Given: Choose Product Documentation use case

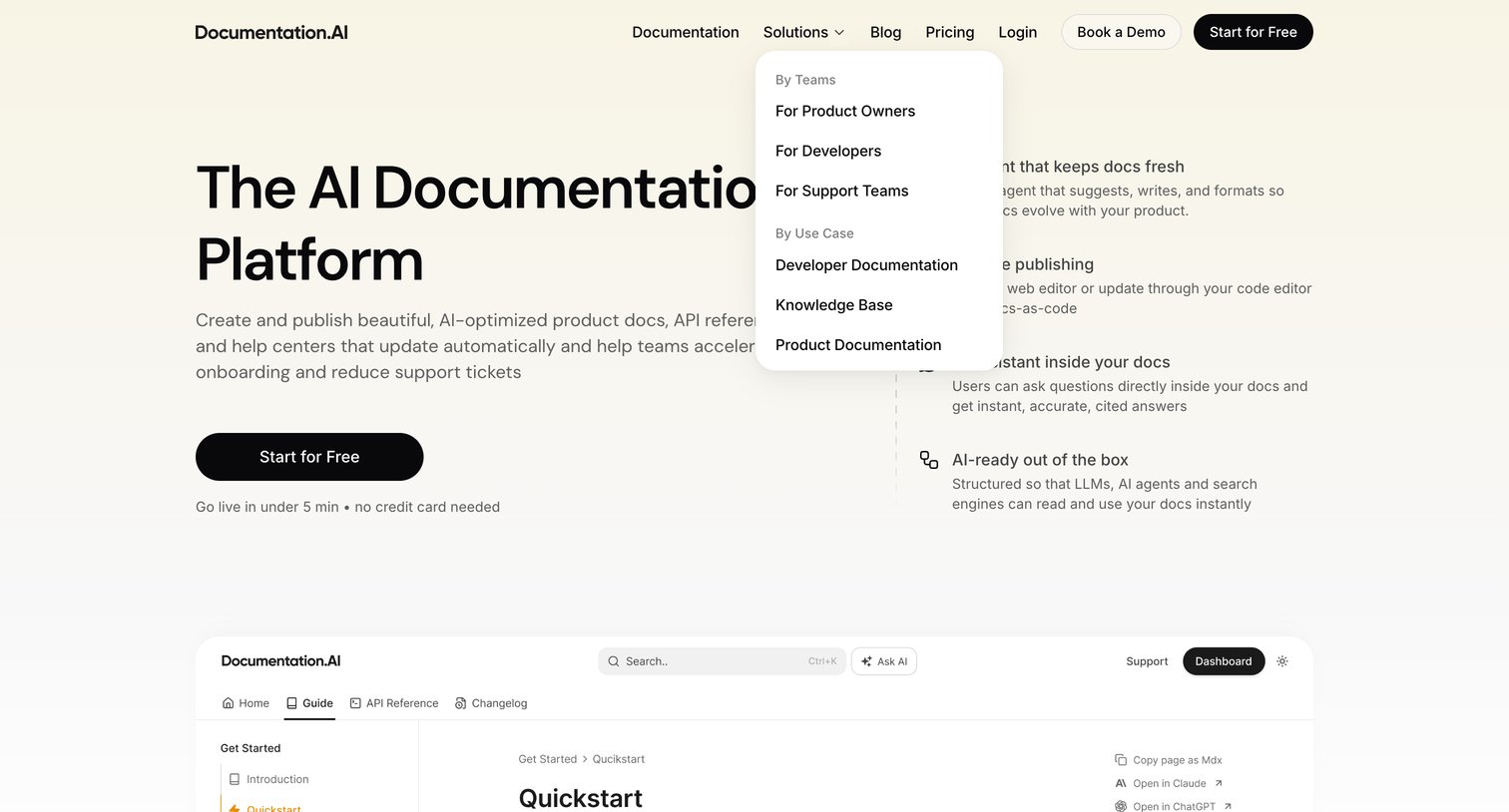Looking at the screenshot, I should (858, 345).
